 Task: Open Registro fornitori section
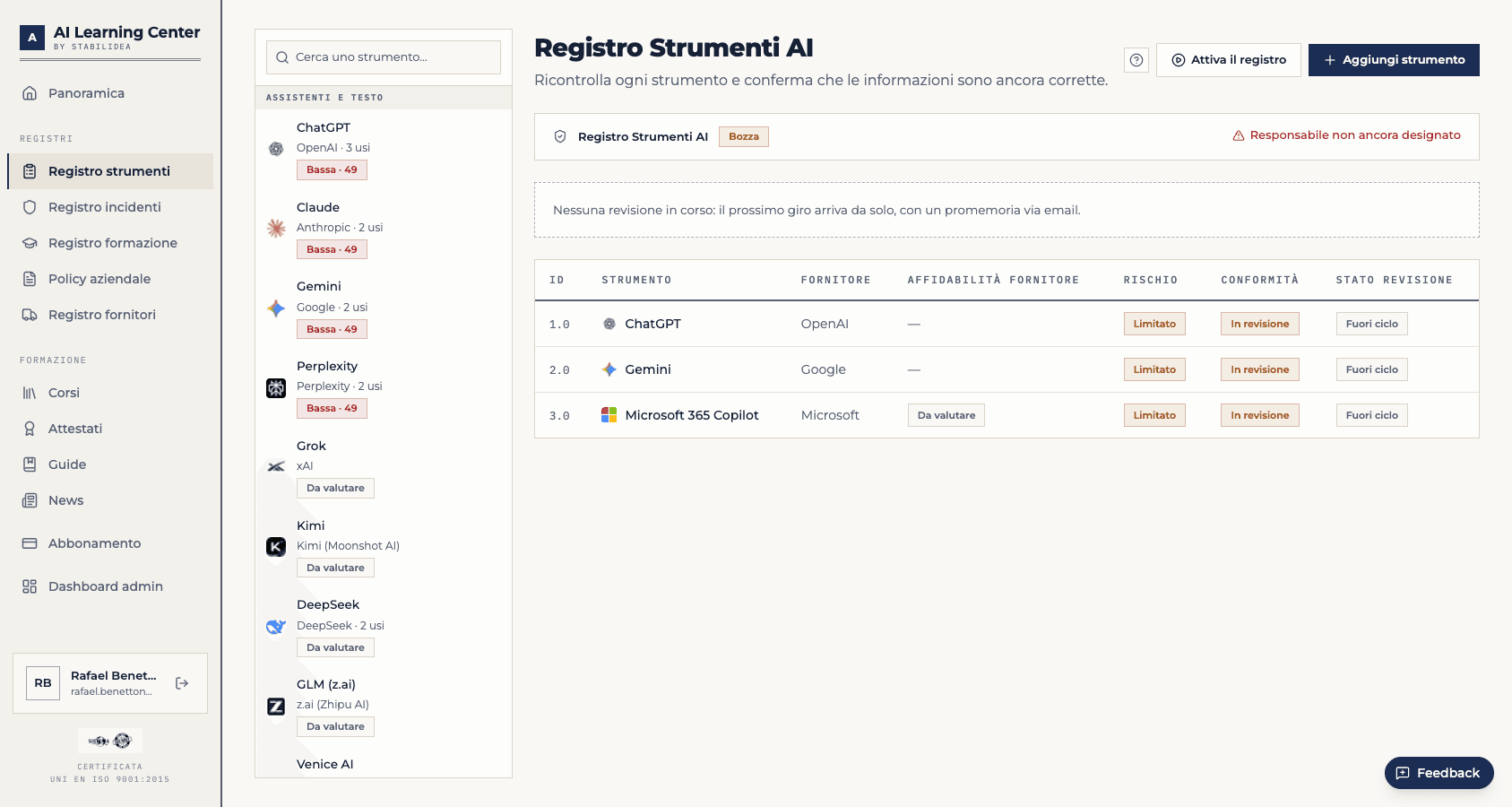click(x=110, y=315)
